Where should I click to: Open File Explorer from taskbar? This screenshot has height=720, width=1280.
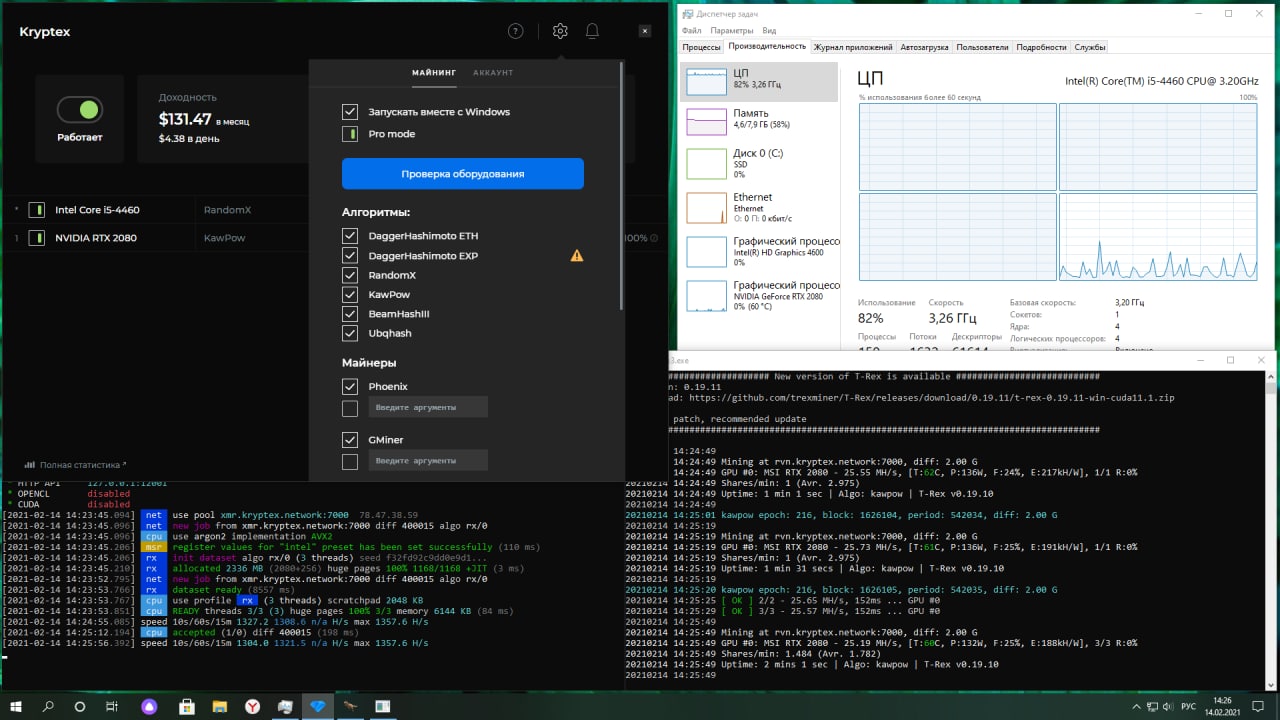coord(219,706)
